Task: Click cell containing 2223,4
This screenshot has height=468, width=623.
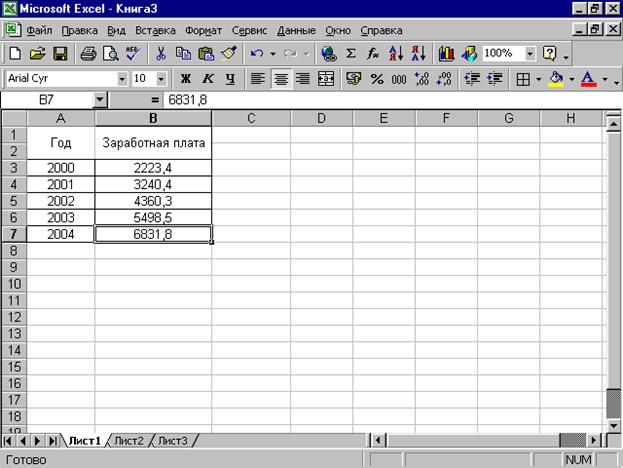Action: (x=153, y=168)
